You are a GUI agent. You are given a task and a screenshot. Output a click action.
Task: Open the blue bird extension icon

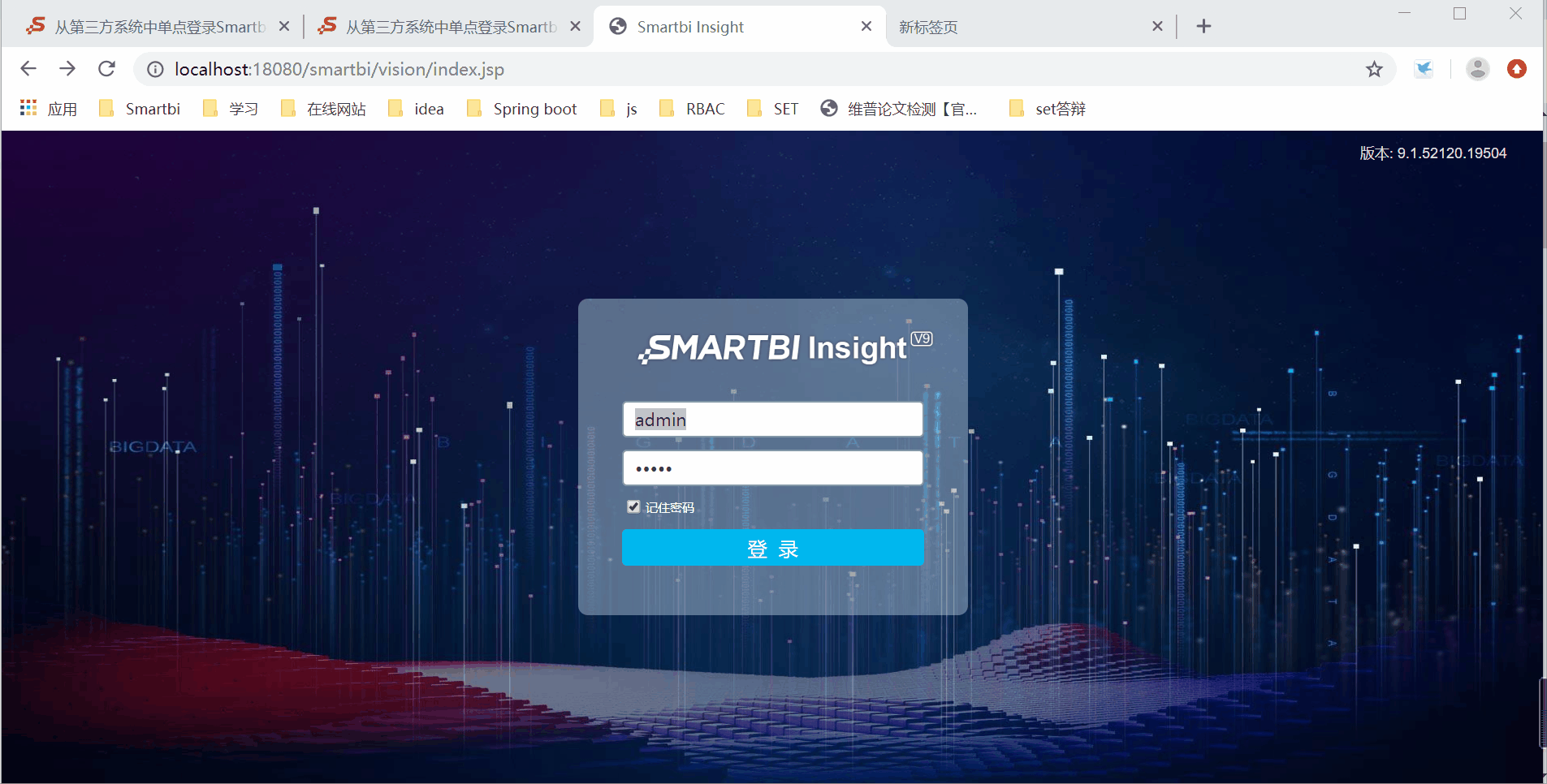[x=1424, y=69]
